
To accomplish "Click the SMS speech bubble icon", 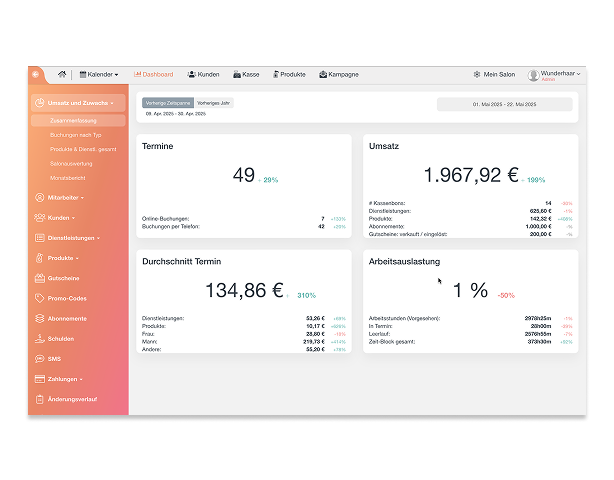I will (40, 359).
